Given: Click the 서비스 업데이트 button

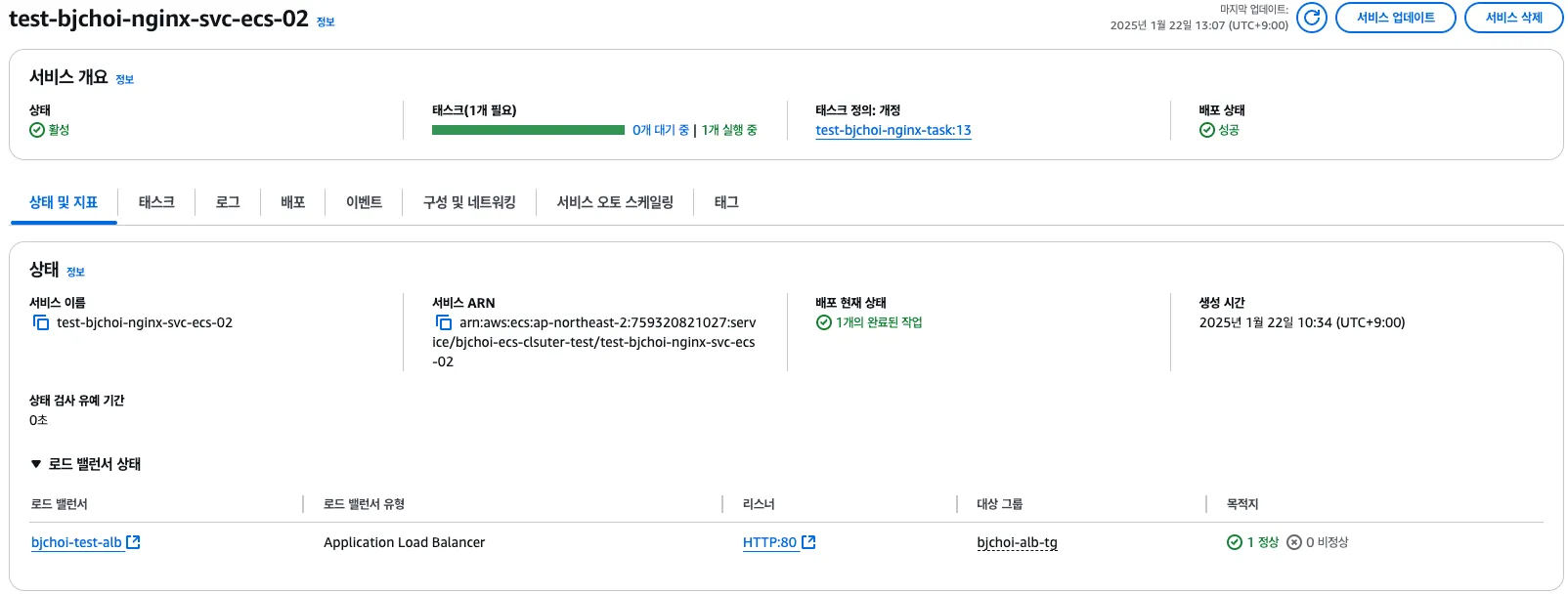Looking at the screenshot, I should (1395, 18).
